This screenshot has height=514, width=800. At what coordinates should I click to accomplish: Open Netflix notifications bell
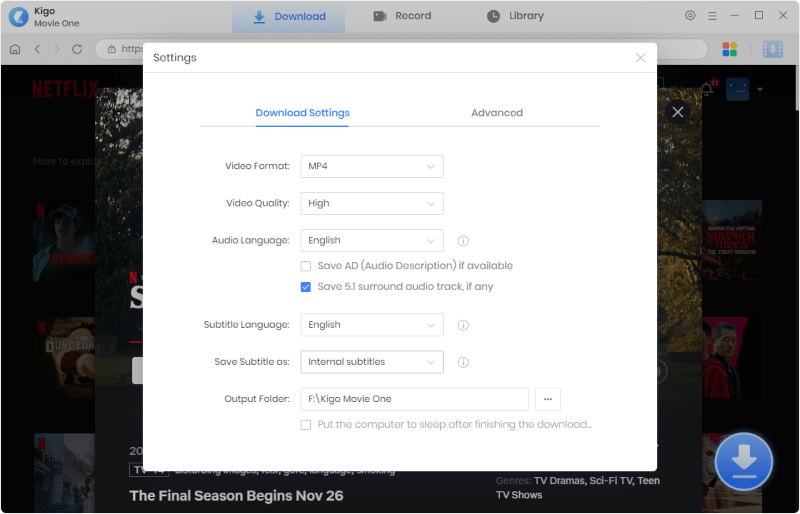(x=707, y=89)
